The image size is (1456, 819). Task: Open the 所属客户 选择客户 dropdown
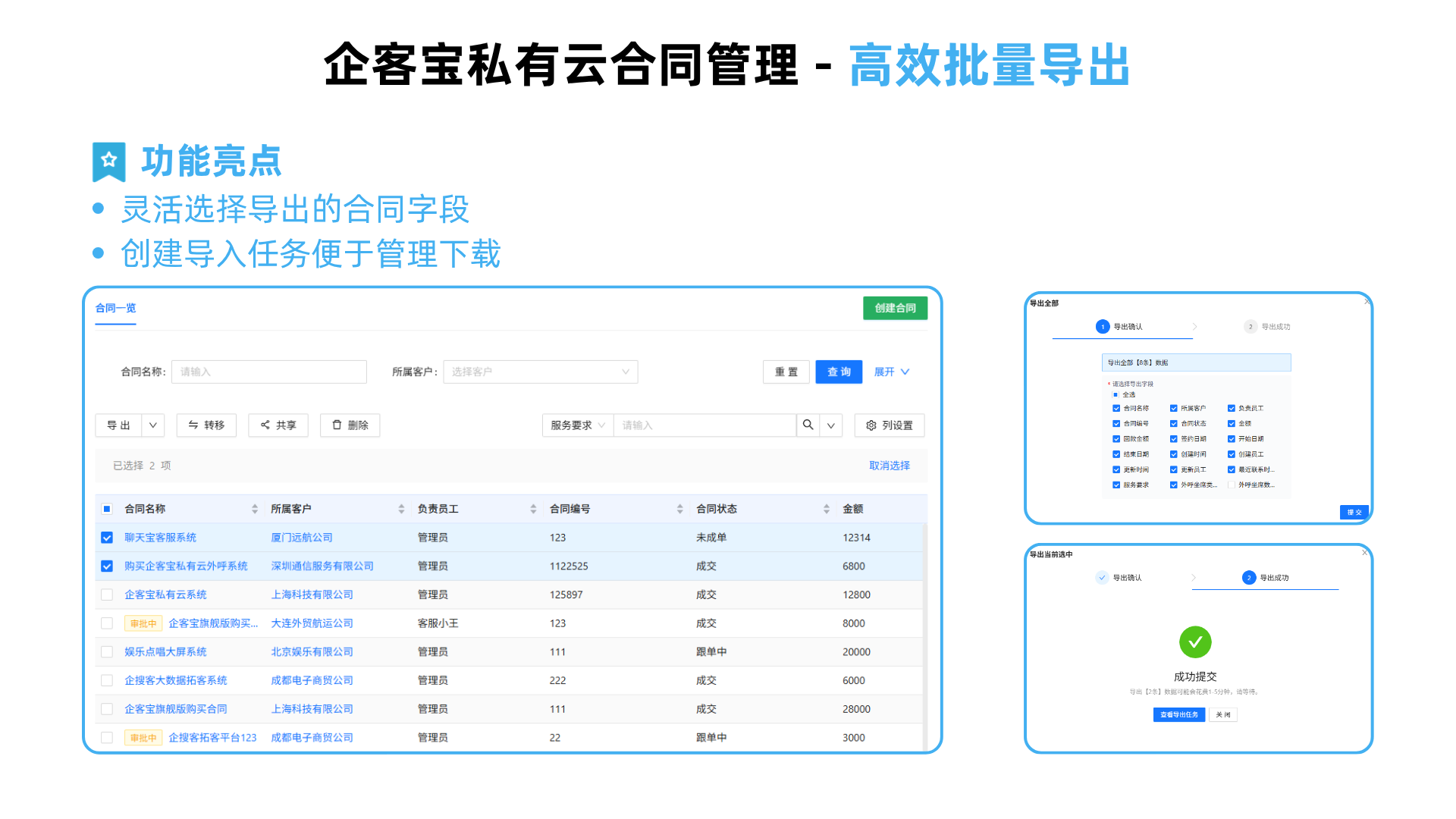pos(540,372)
